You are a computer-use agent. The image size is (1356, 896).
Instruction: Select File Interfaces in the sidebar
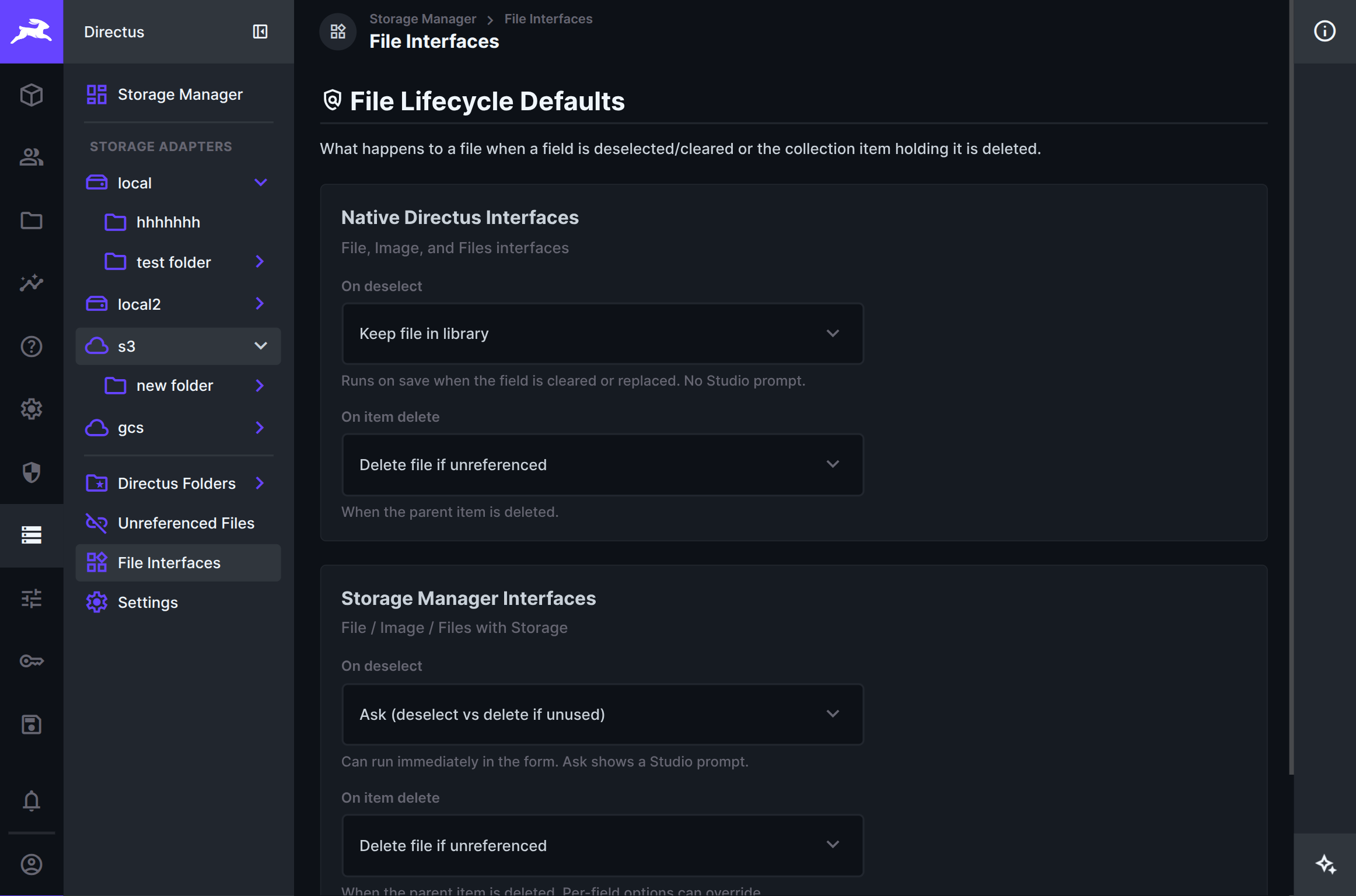click(x=178, y=563)
